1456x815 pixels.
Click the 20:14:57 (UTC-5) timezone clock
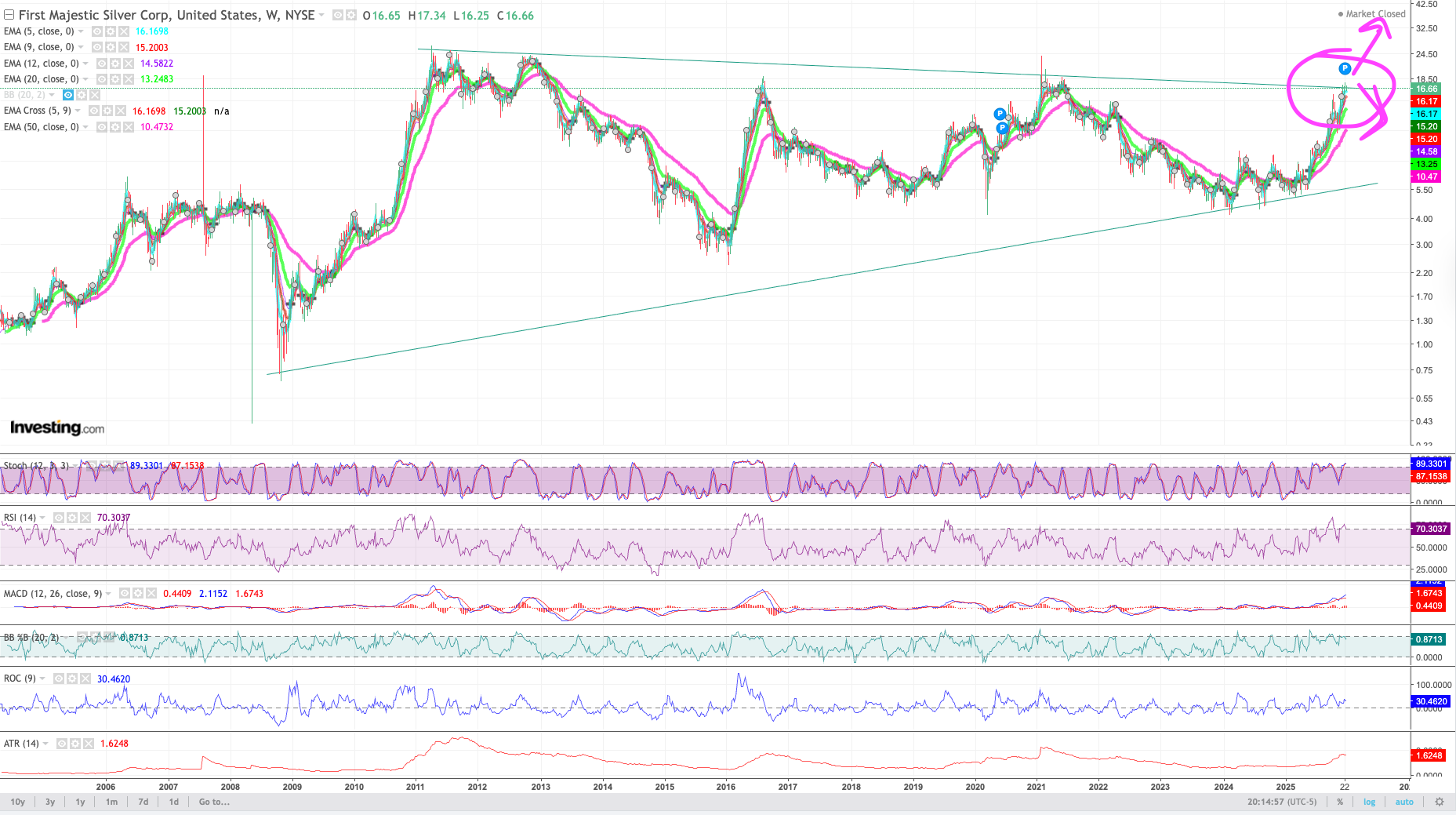pos(1282,802)
